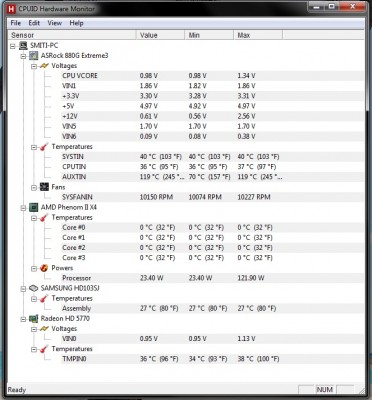The width and height of the screenshot is (372, 400).
Task: Click the Powers flame icon
Action: coord(44,268)
